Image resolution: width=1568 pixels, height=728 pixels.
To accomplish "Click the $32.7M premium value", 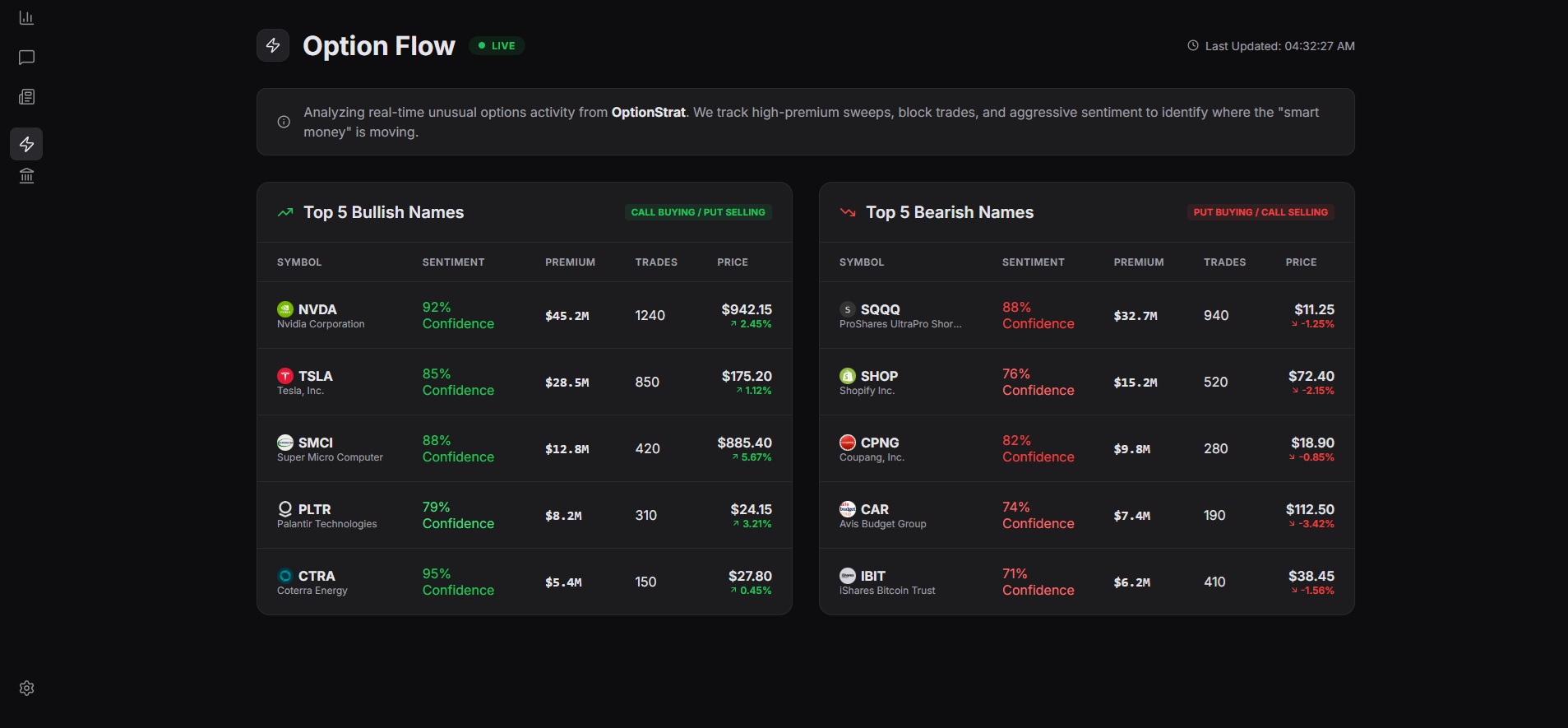I will (x=1136, y=316).
